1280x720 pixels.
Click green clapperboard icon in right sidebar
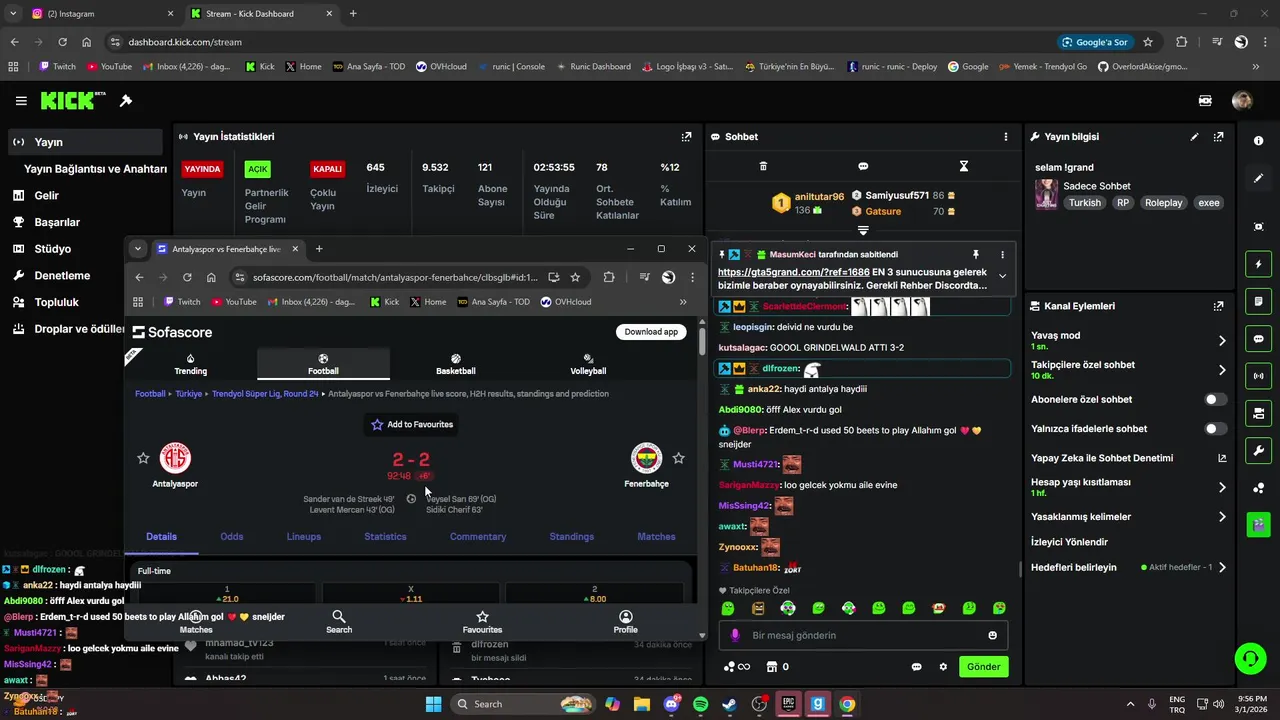coord(1259,523)
